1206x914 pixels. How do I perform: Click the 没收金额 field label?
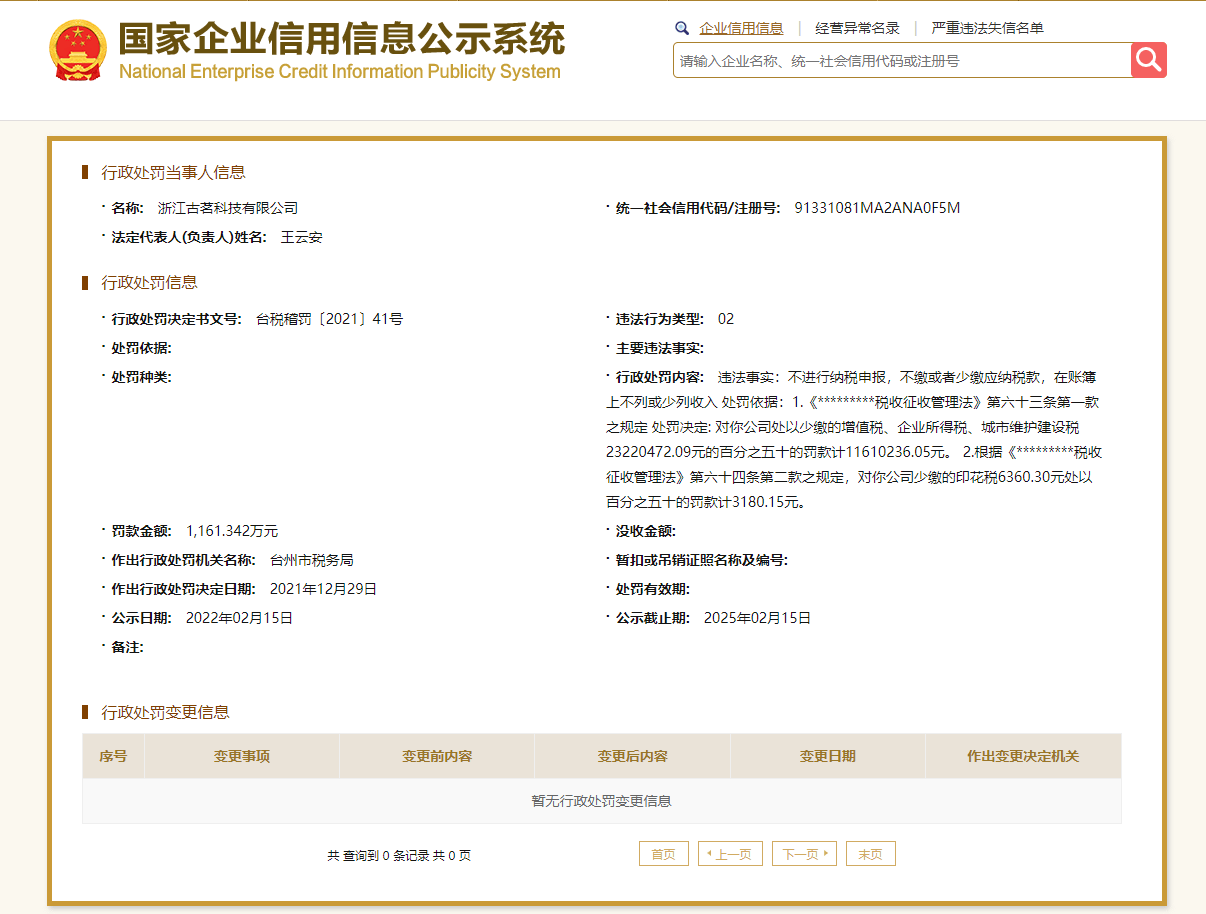tap(645, 531)
